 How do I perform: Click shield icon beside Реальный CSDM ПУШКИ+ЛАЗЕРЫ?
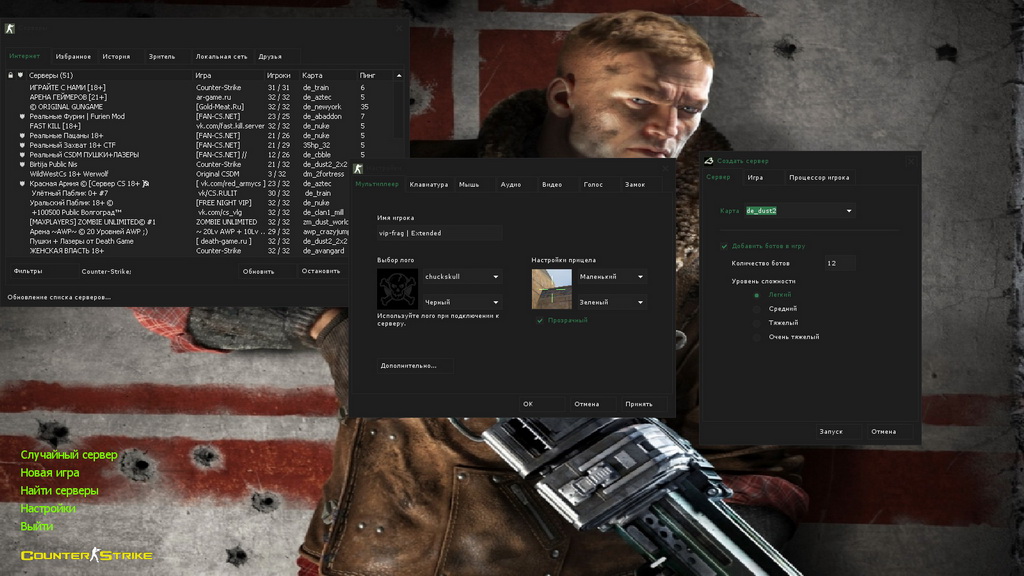[22, 155]
